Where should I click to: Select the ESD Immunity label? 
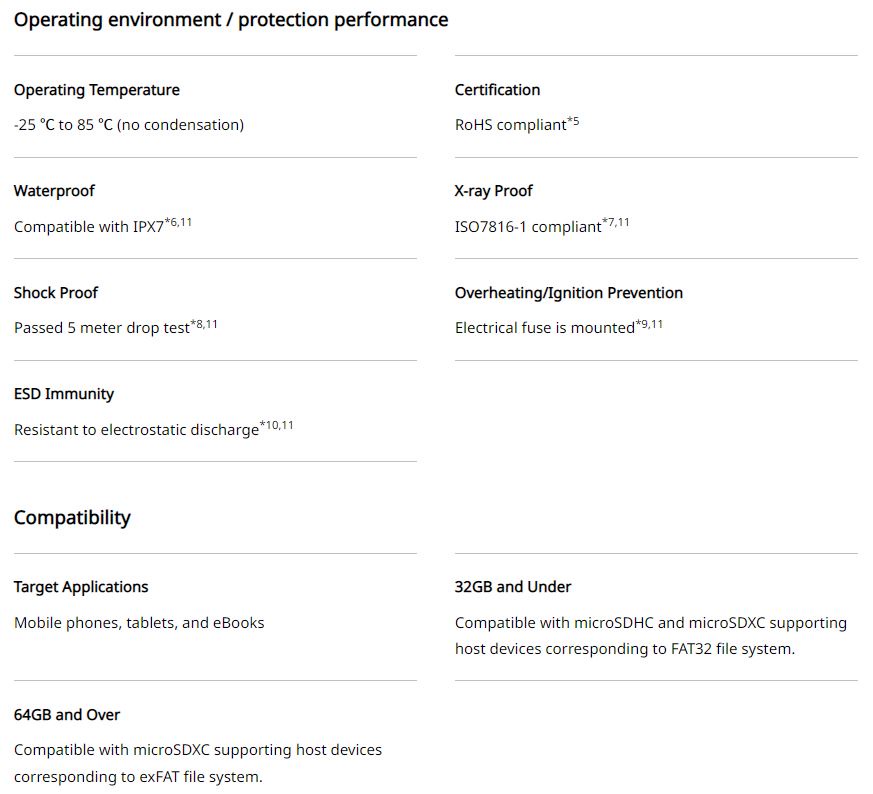tap(64, 394)
